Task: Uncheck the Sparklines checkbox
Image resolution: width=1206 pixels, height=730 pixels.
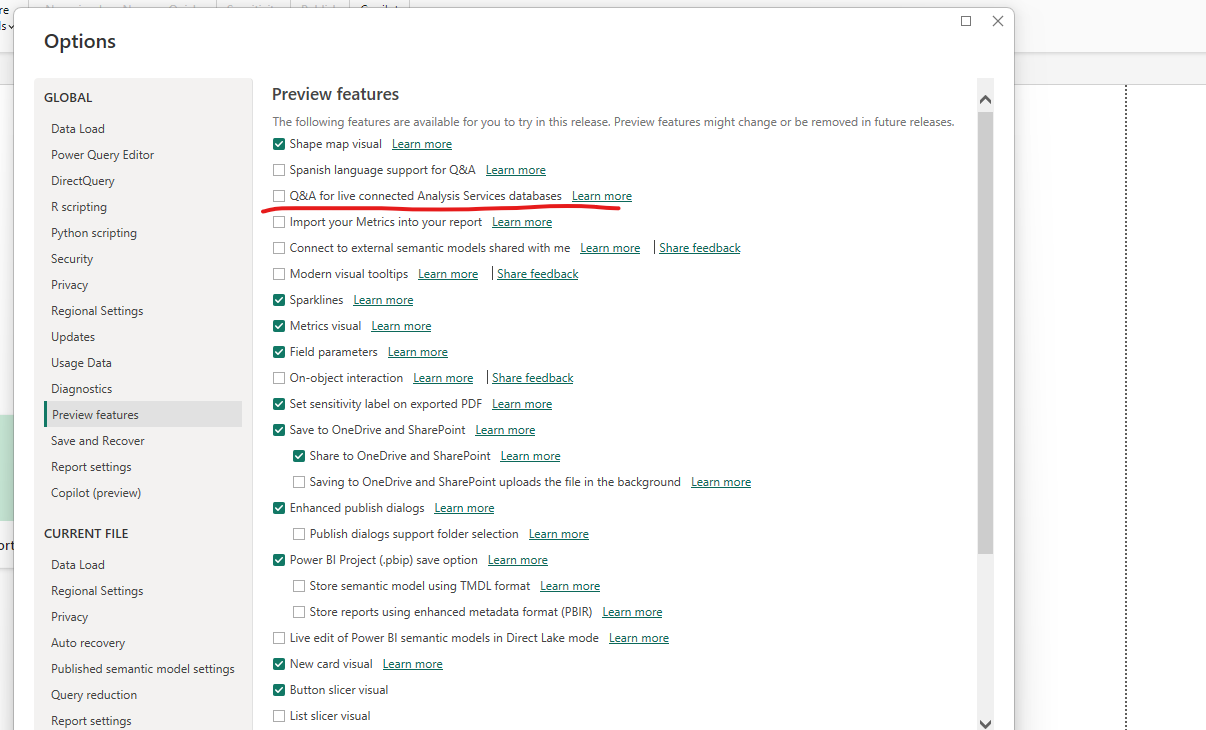Action: (x=279, y=300)
